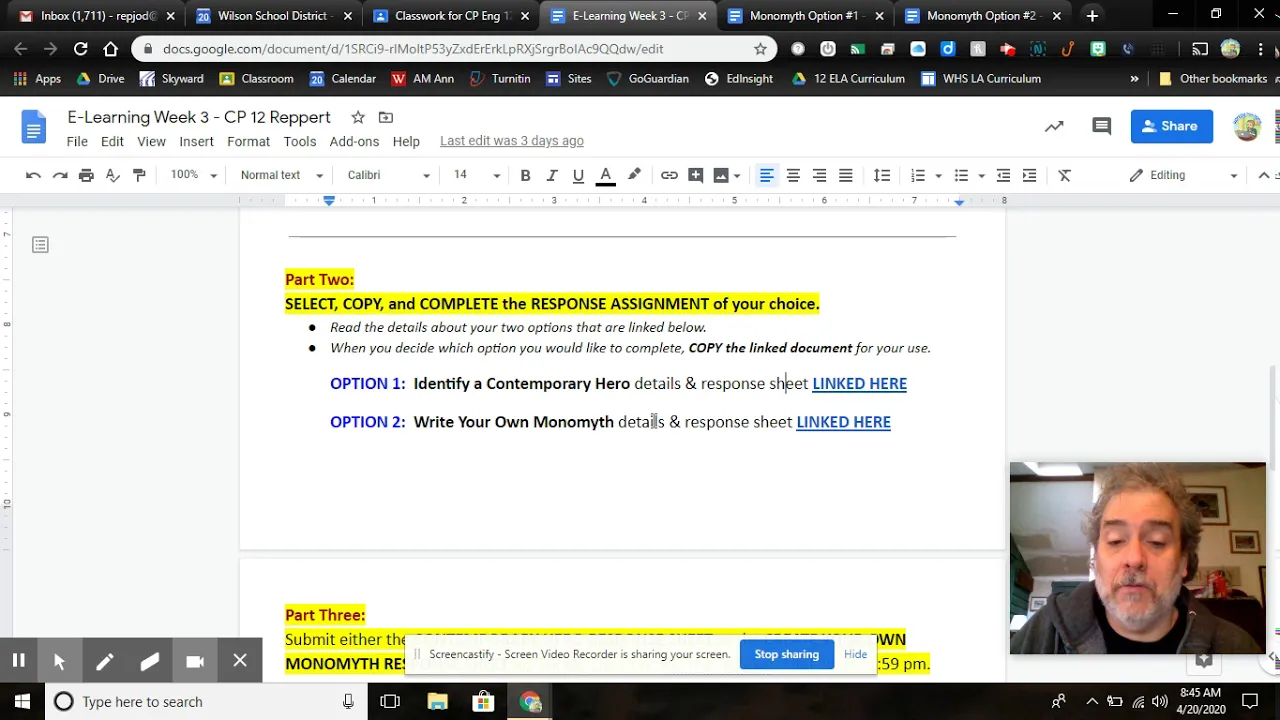Click the Windows taskbar search box
Image resolution: width=1280 pixels, height=720 pixels.
coord(205,701)
